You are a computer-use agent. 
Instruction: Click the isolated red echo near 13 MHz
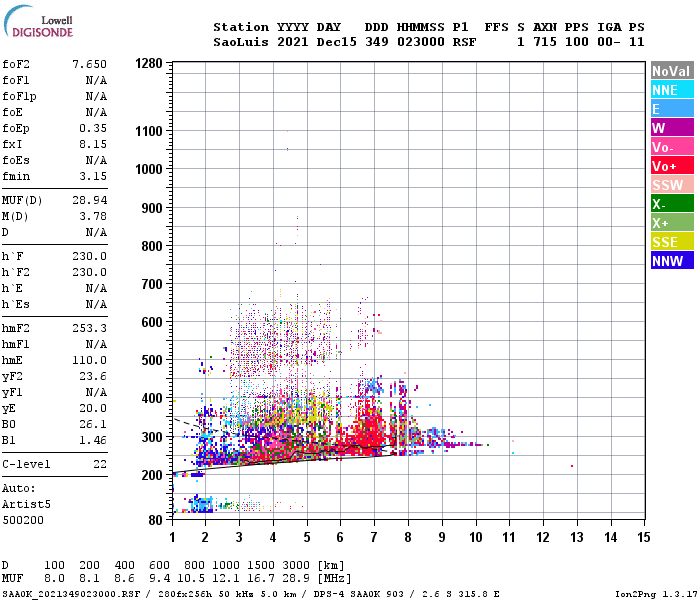(x=572, y=466)
